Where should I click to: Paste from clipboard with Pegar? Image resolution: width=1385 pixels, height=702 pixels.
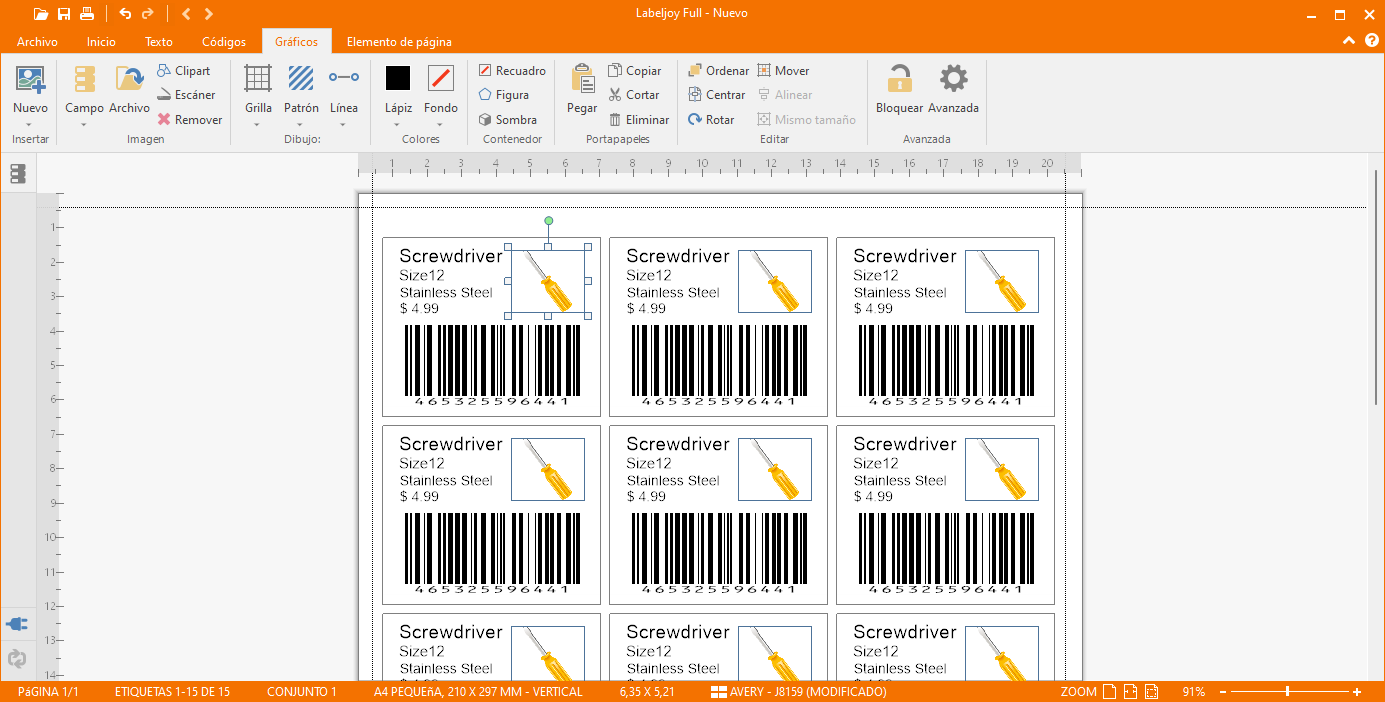[582, 89]
